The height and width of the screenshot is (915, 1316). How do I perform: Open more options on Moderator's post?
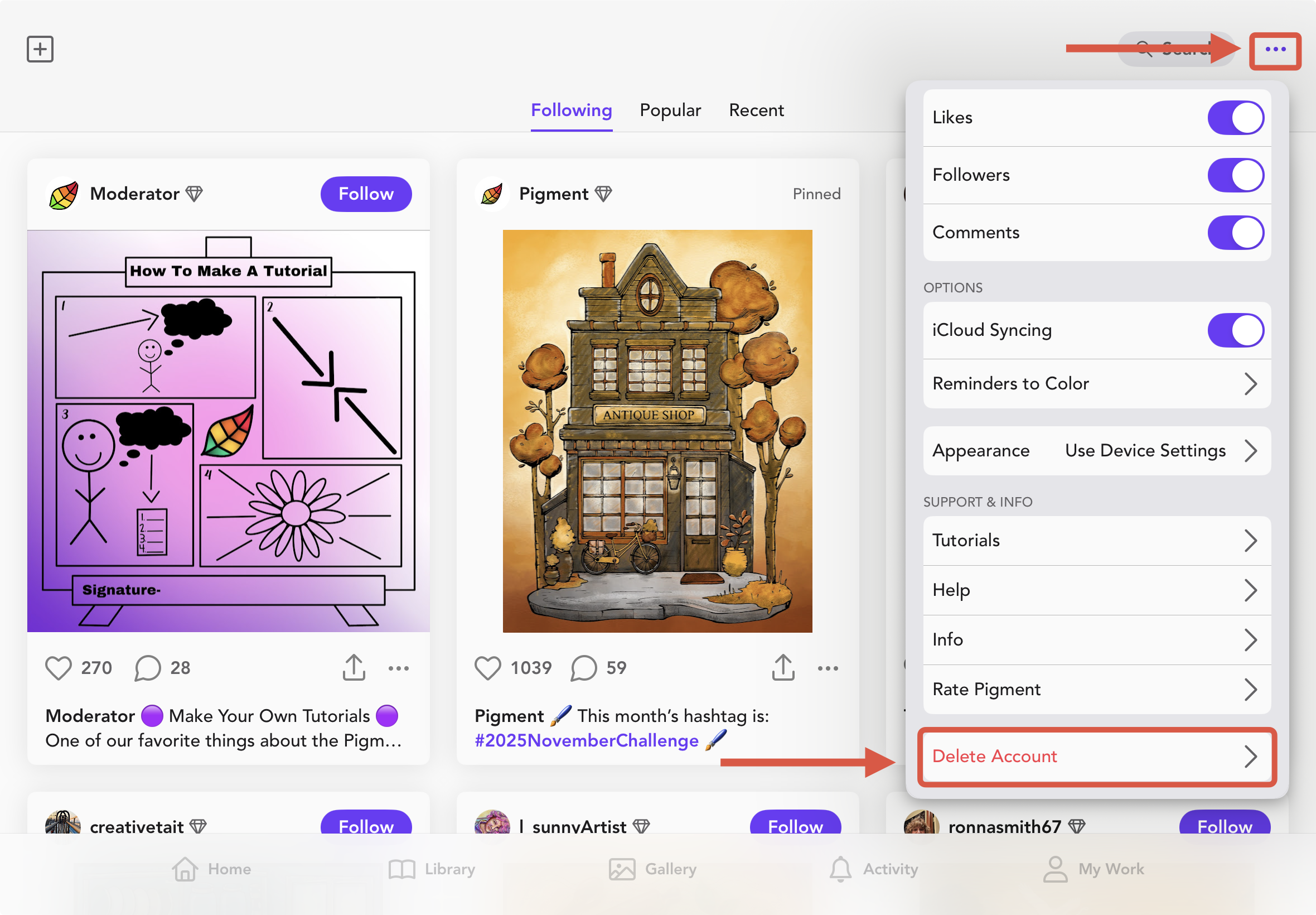click(399, 668)
